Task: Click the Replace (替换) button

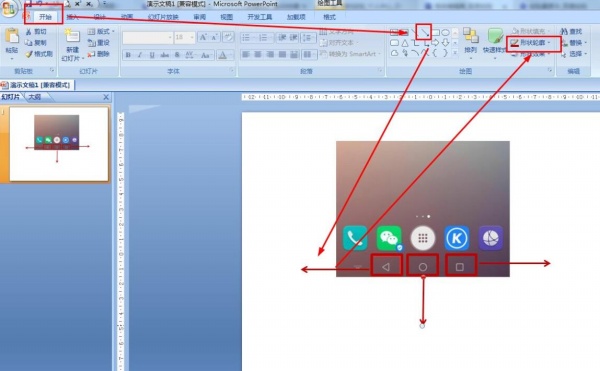Action: (x=574, y=42)
